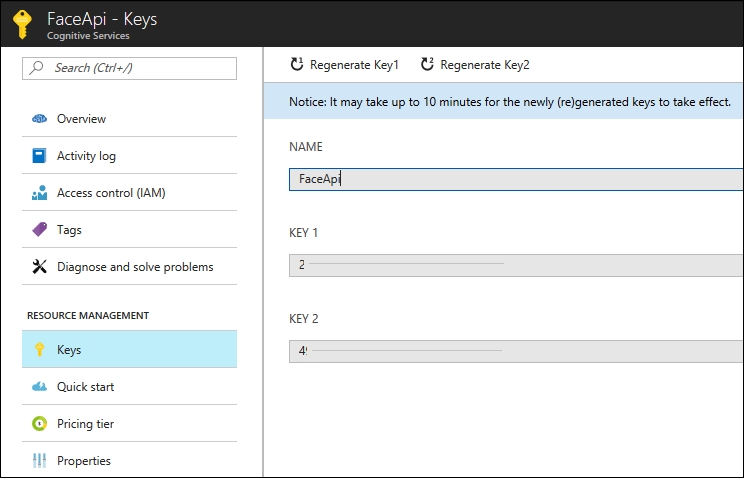Click the KEY 2 value field

pyautogui.click(x=515, y=351)
